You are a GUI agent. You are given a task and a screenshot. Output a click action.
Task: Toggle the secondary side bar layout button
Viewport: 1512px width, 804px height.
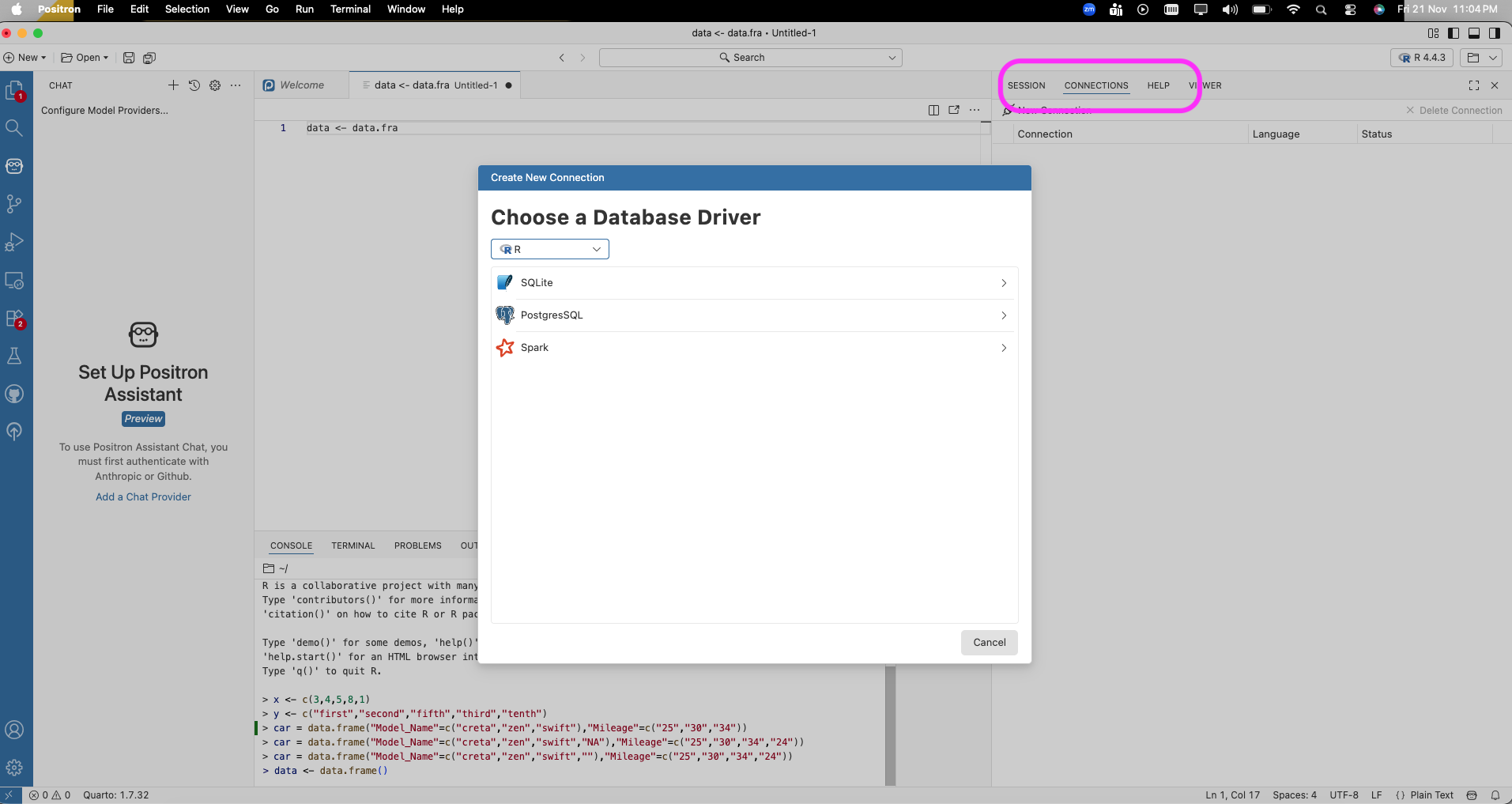point(1495,33)
